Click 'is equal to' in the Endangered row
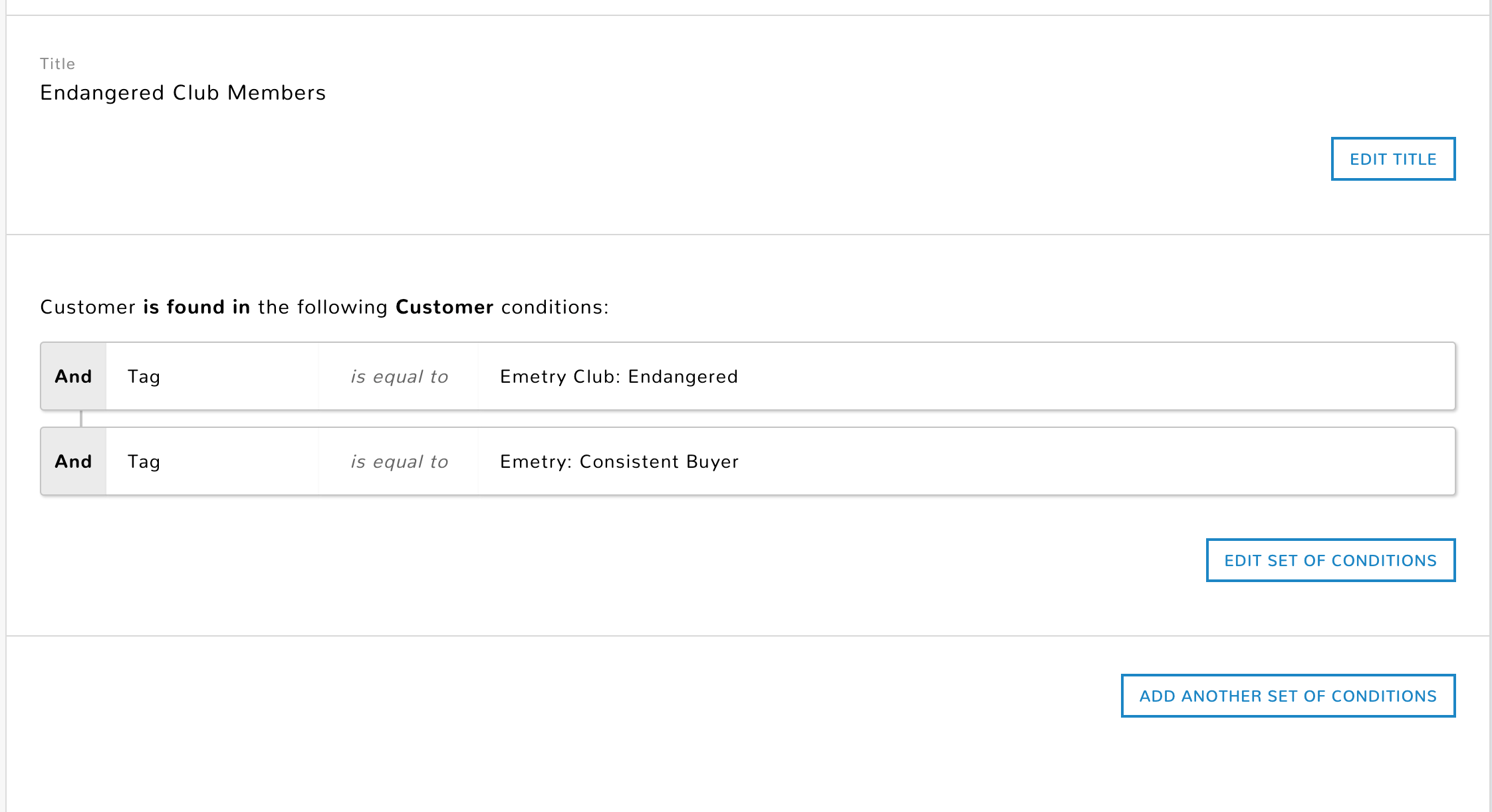 (x=399, y=377)
